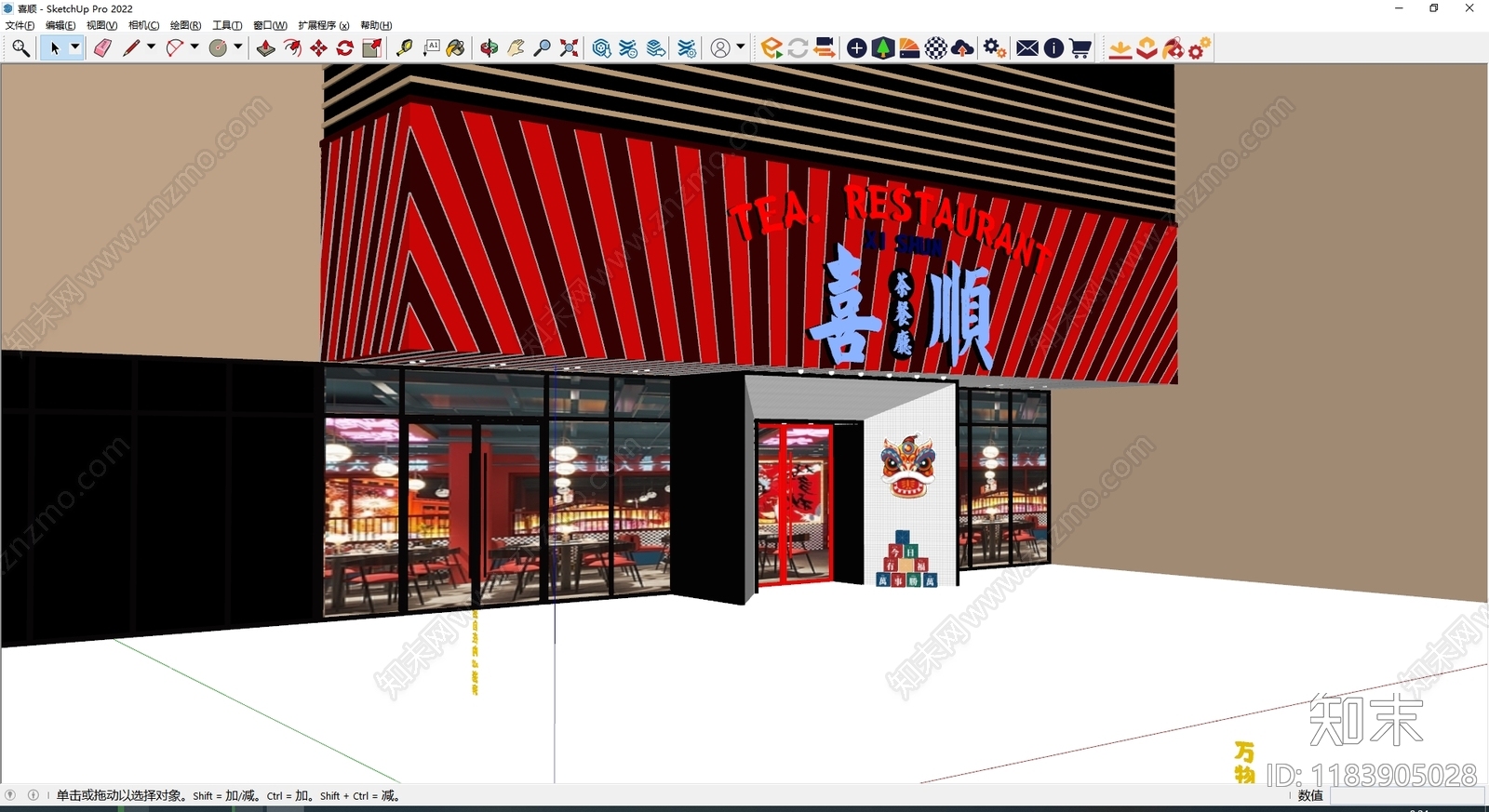
Task: Choose the Text label tool
Action: 431,48
